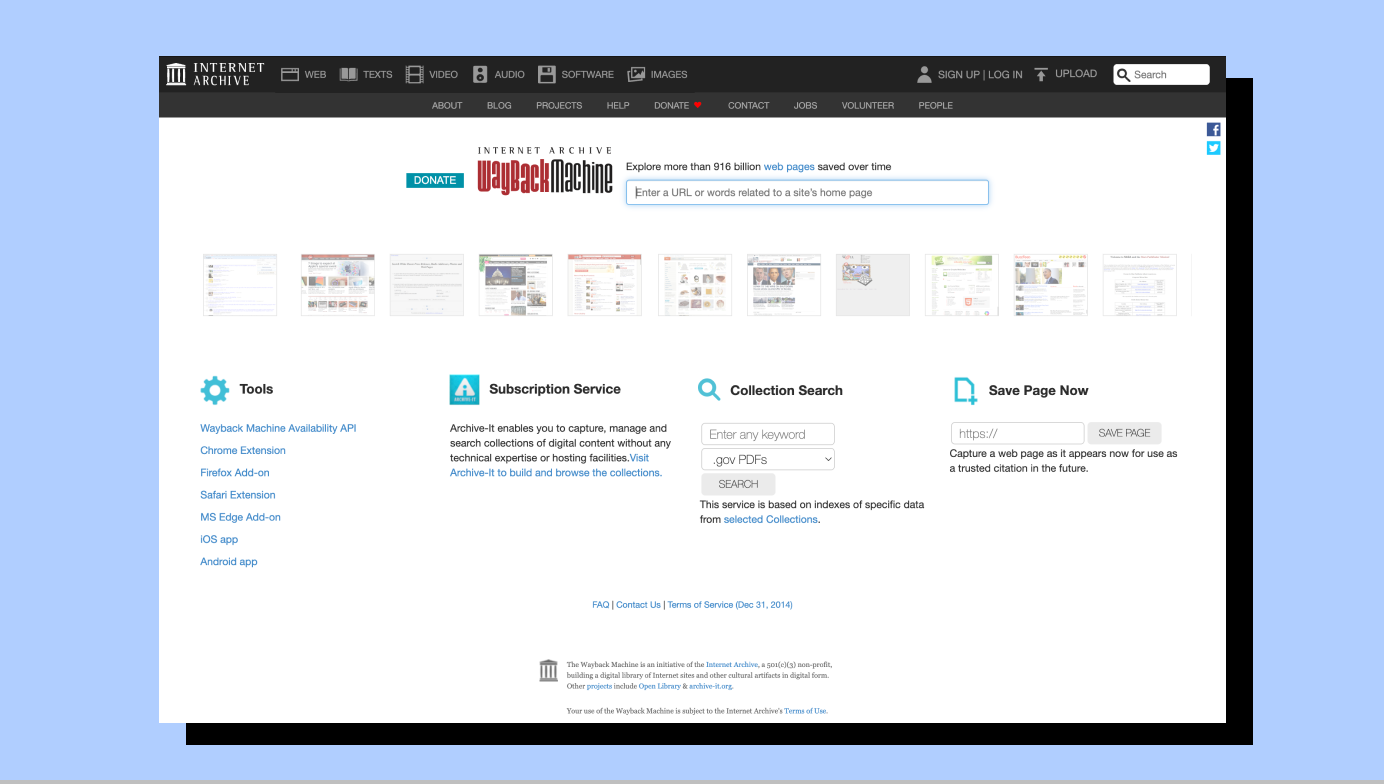Image resolution: width=1384 pixels, height=784 pixels.
Task: Click the footer Internet Archive building icon
Action: tap(548, 670)
